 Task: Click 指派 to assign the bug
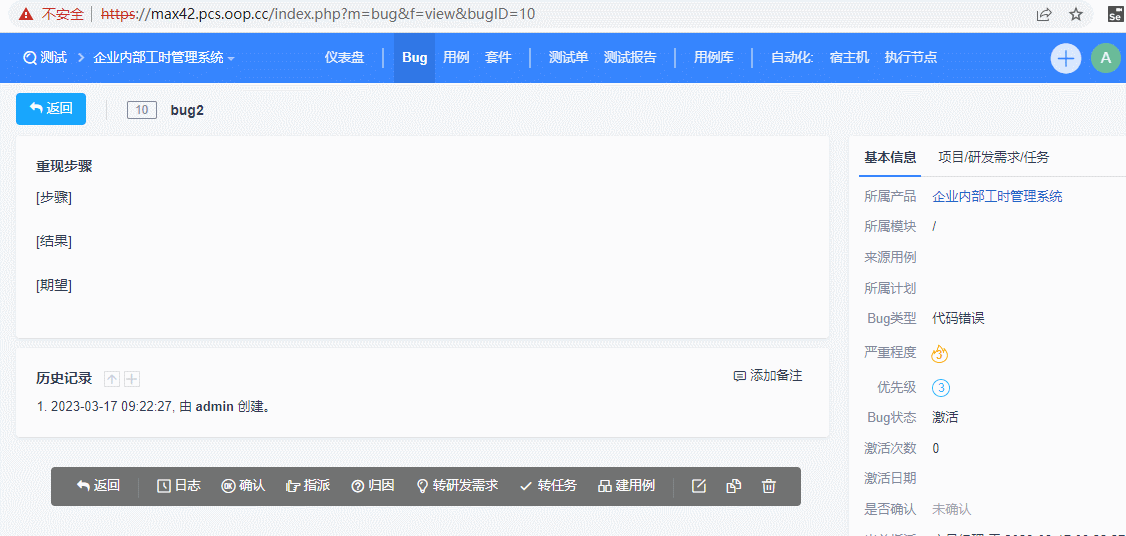coord(308,486)
